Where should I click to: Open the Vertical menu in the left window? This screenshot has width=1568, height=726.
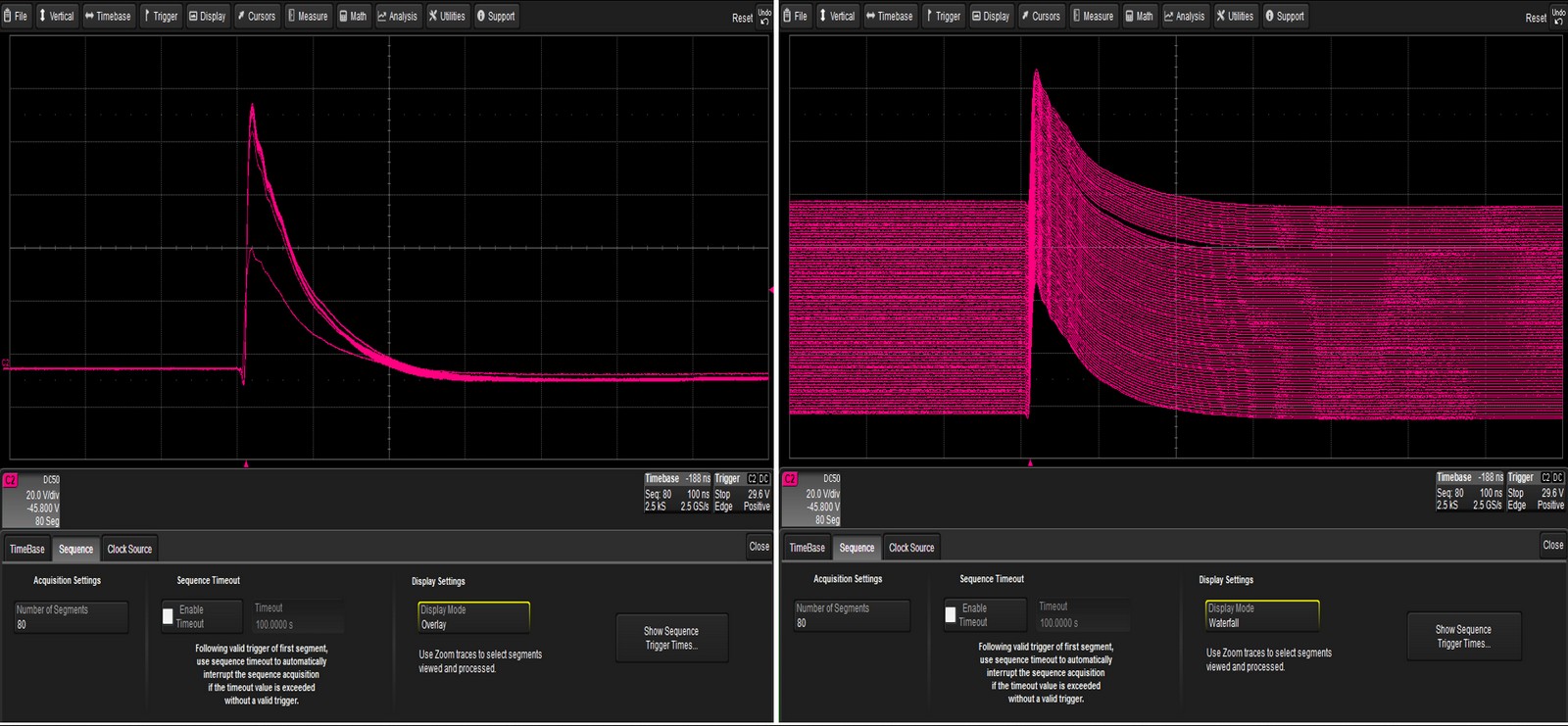[56, 16]
